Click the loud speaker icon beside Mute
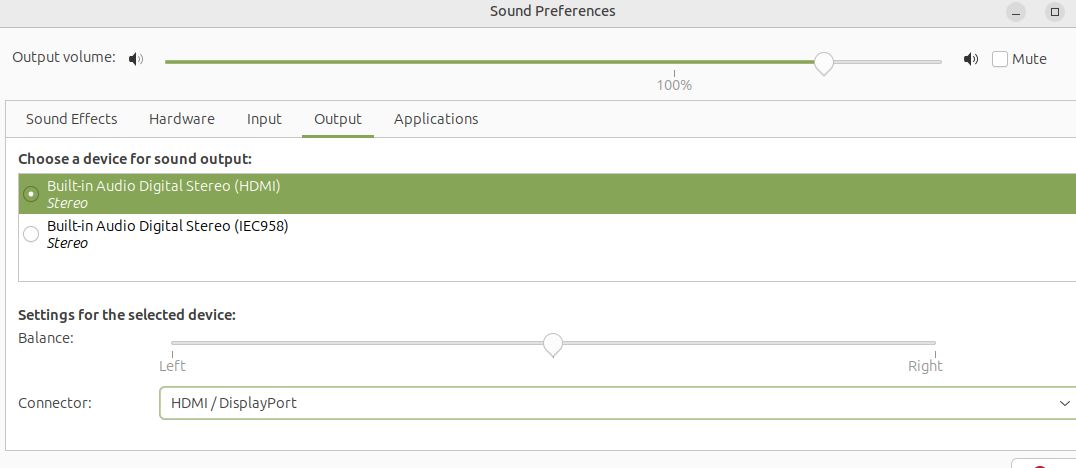Viewport: 1076px width, 468px height. 970,59
